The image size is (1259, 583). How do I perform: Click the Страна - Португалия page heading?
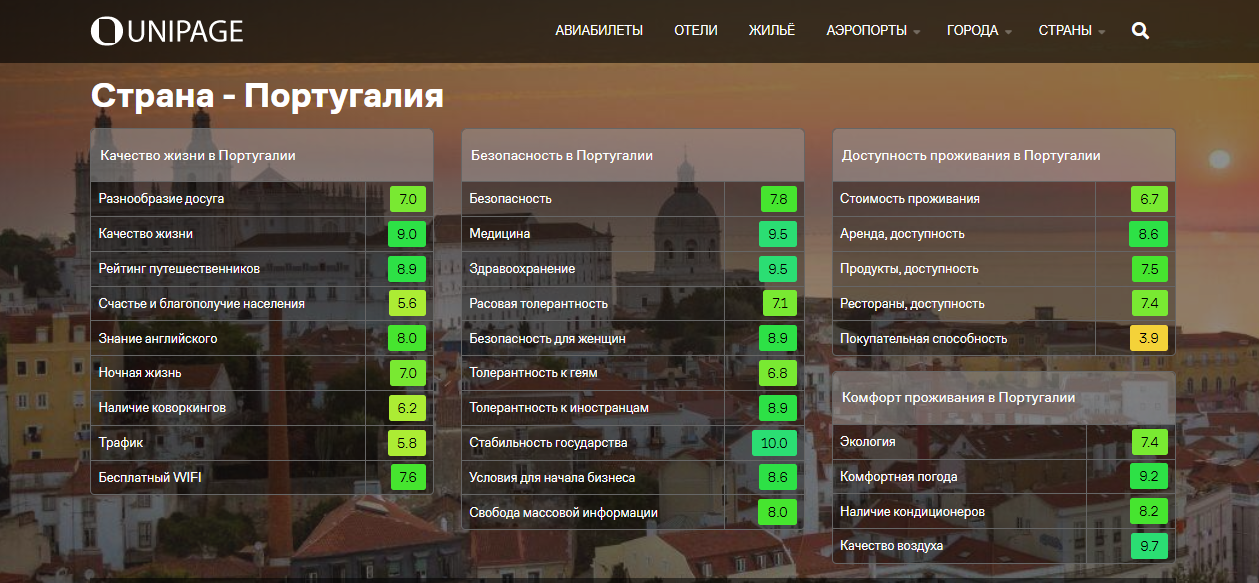click(x=267, y=97)
